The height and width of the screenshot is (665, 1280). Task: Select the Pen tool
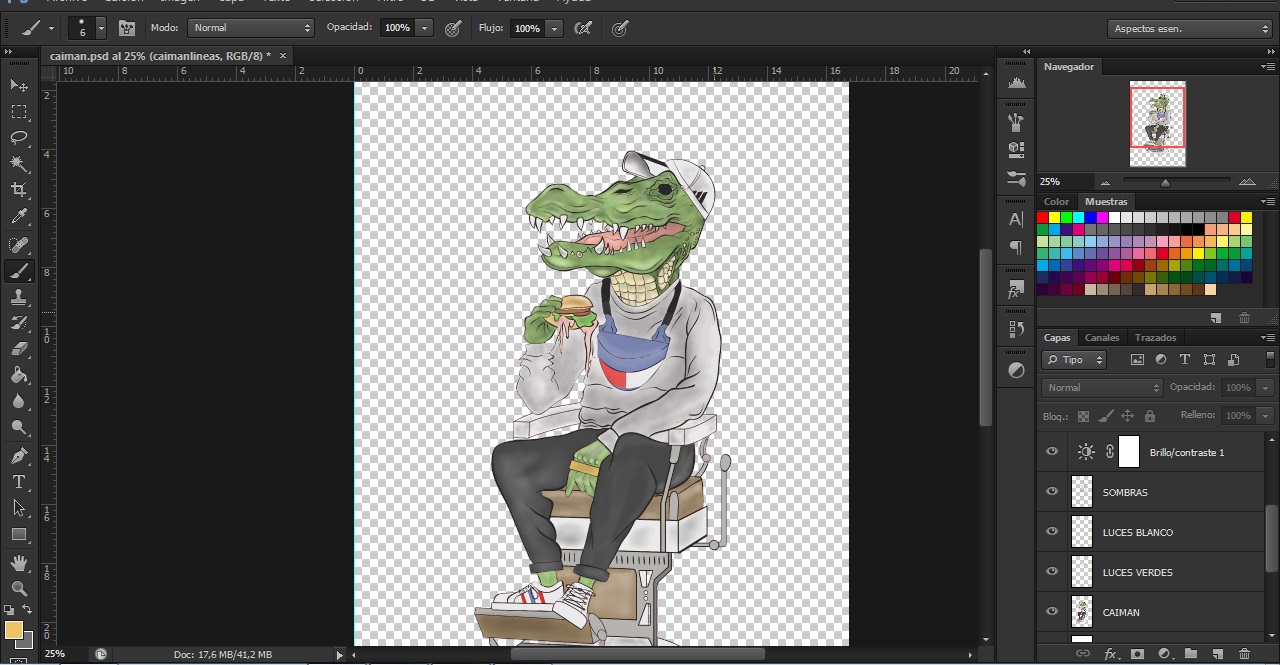18,456
